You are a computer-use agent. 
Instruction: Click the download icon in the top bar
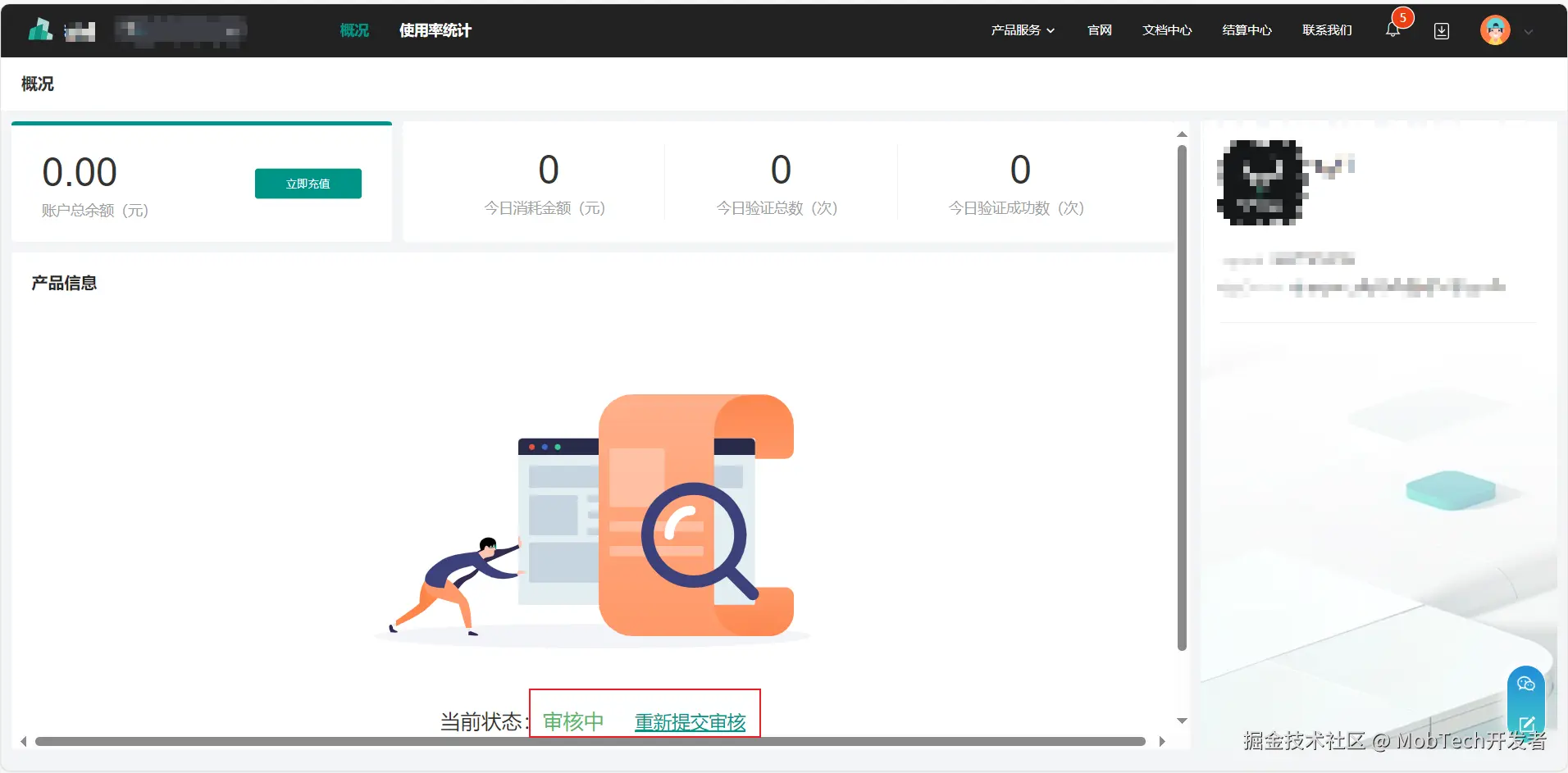pos(1442,31)
